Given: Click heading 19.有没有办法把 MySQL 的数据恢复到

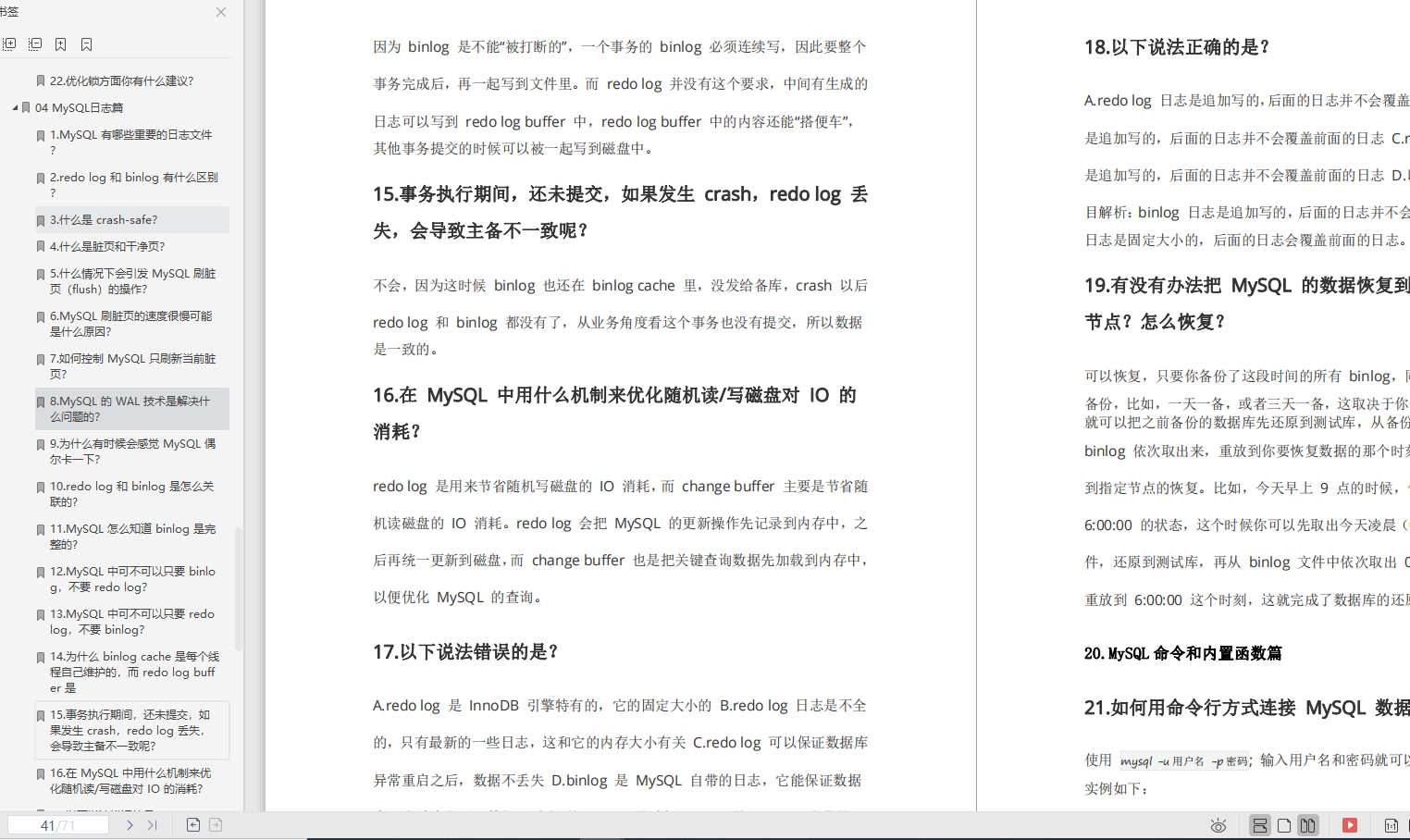Looking at the screenshot, I should tap(1247, 303).
